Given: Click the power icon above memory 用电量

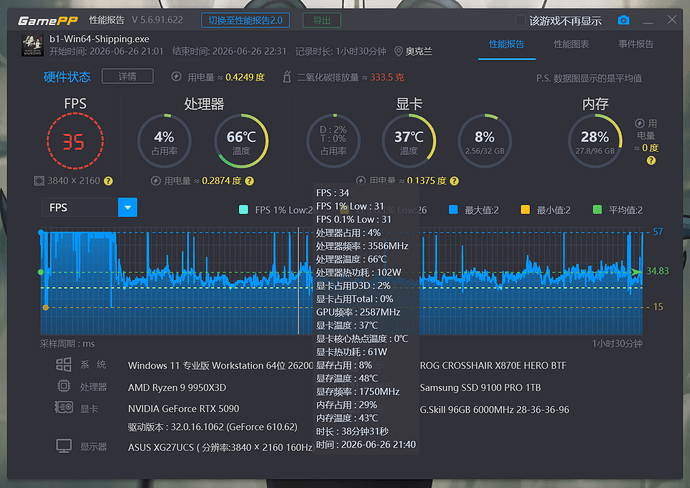Looking at the screenshot, I should tap(640, 123).
